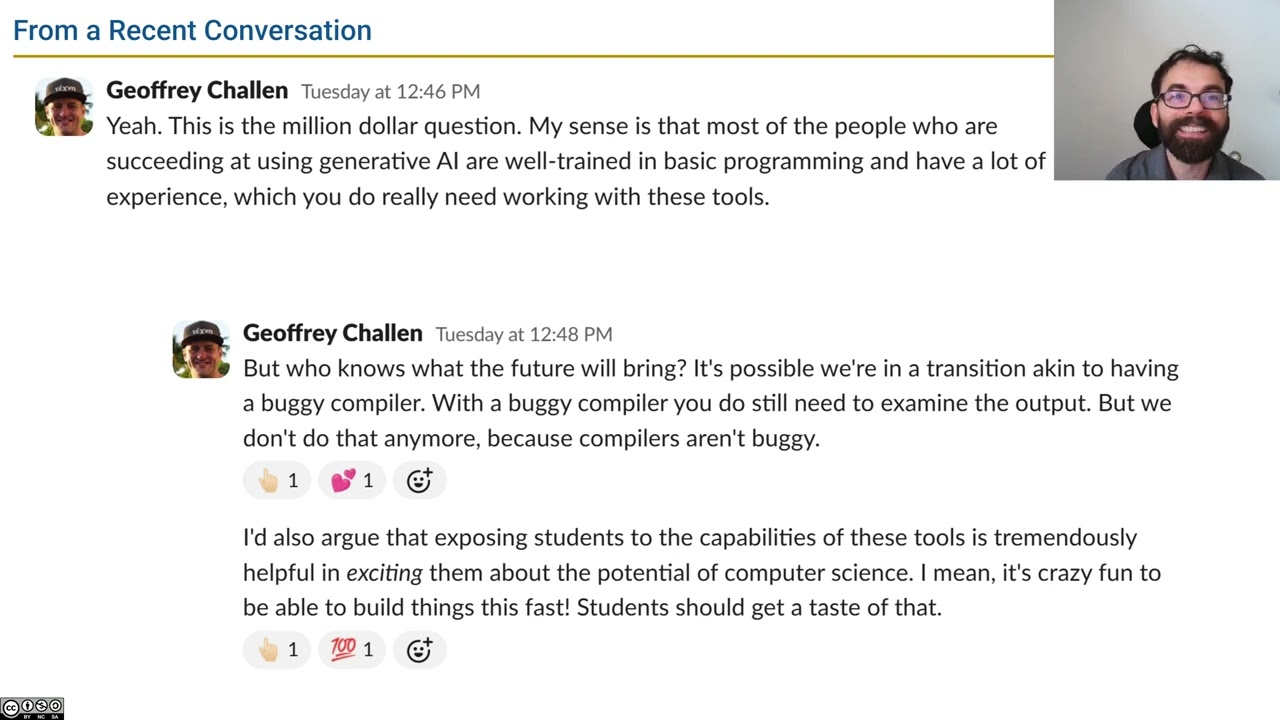This screenshot has height=720, width=1280.
Task: Click the italicized word exciting
Action: pyautogui.click(x=384, y=573)
